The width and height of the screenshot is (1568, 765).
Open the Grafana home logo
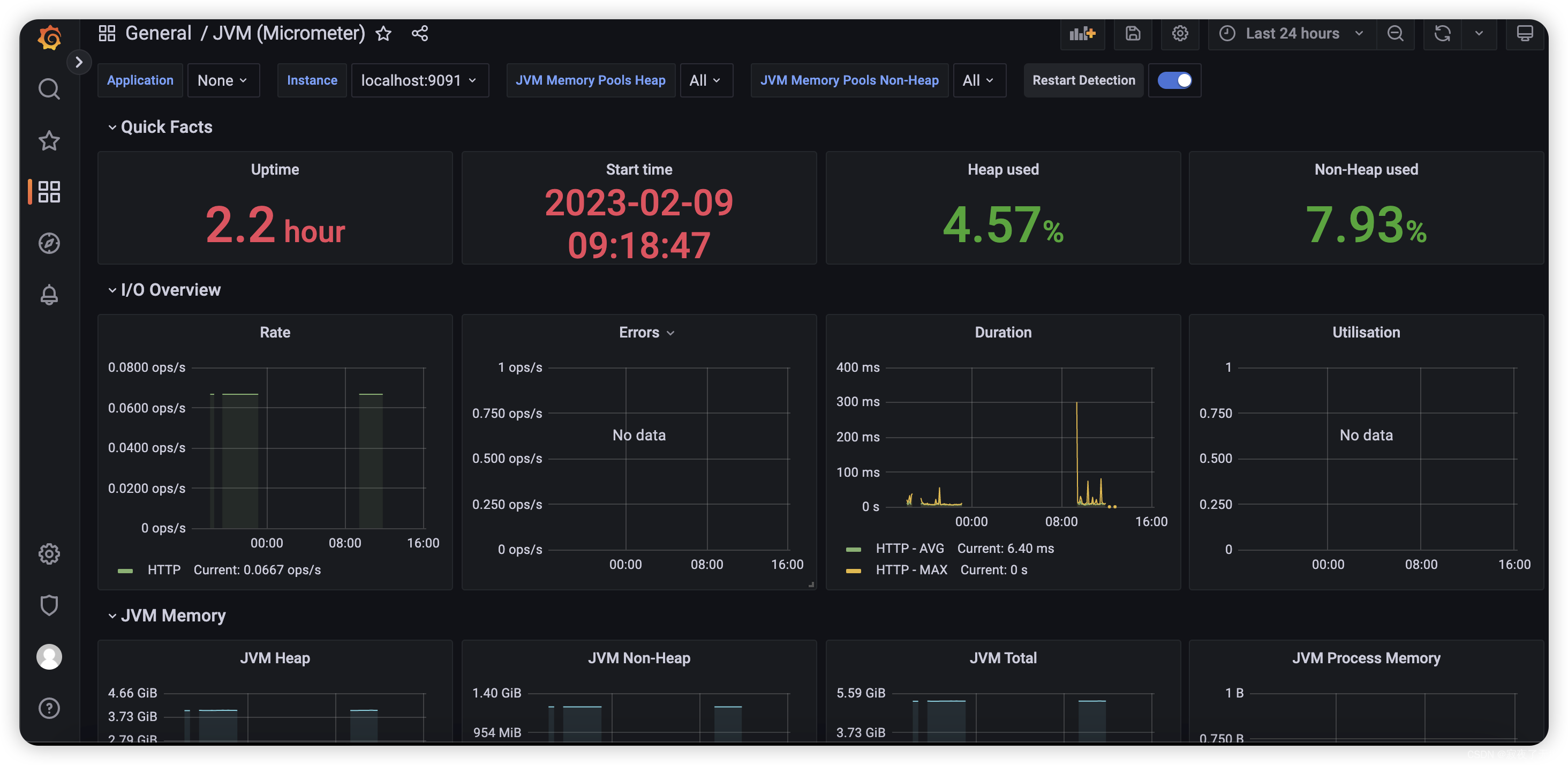(49, 37)
